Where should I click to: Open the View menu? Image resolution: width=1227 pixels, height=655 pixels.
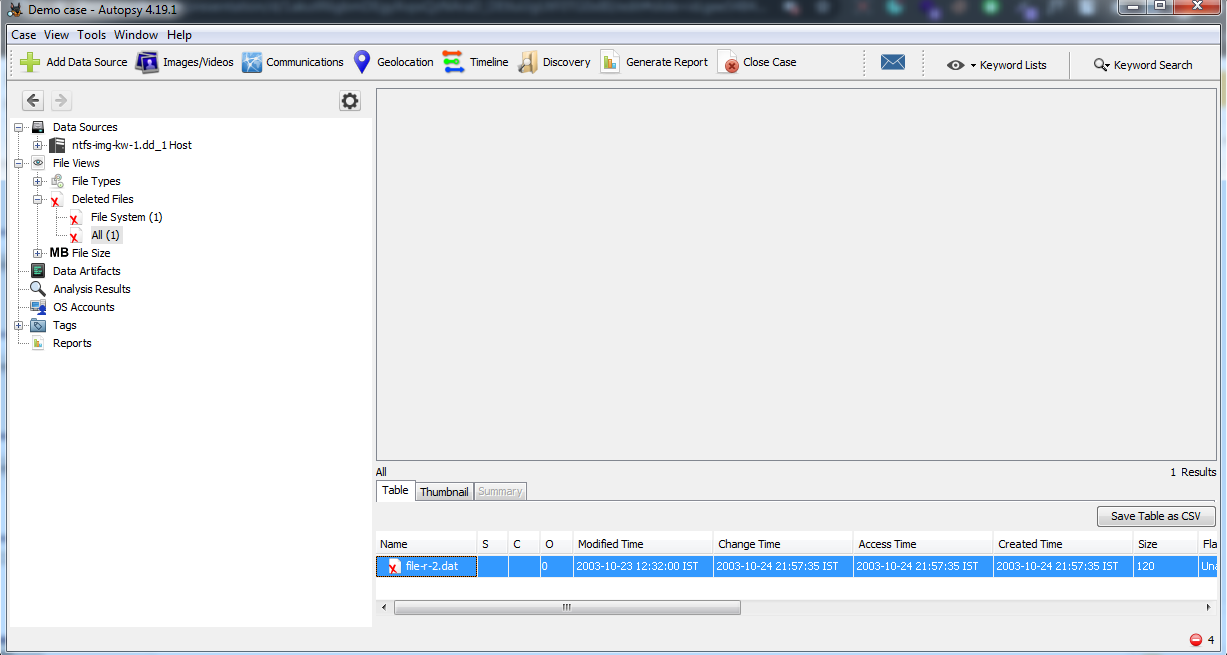point(56,35)
